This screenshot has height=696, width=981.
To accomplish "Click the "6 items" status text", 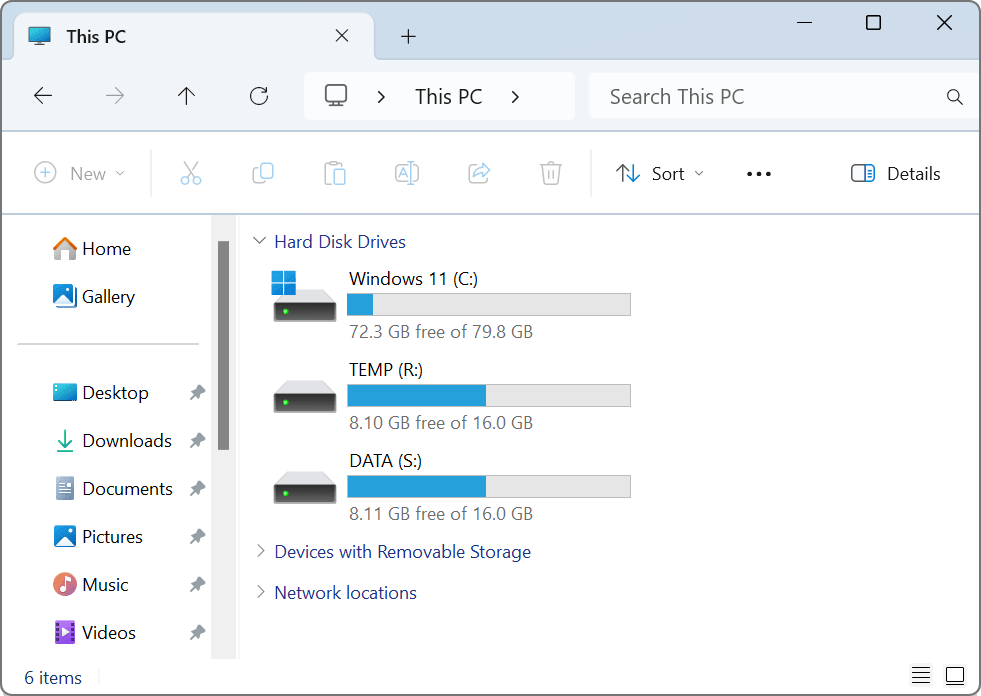I will coord(53,678).
